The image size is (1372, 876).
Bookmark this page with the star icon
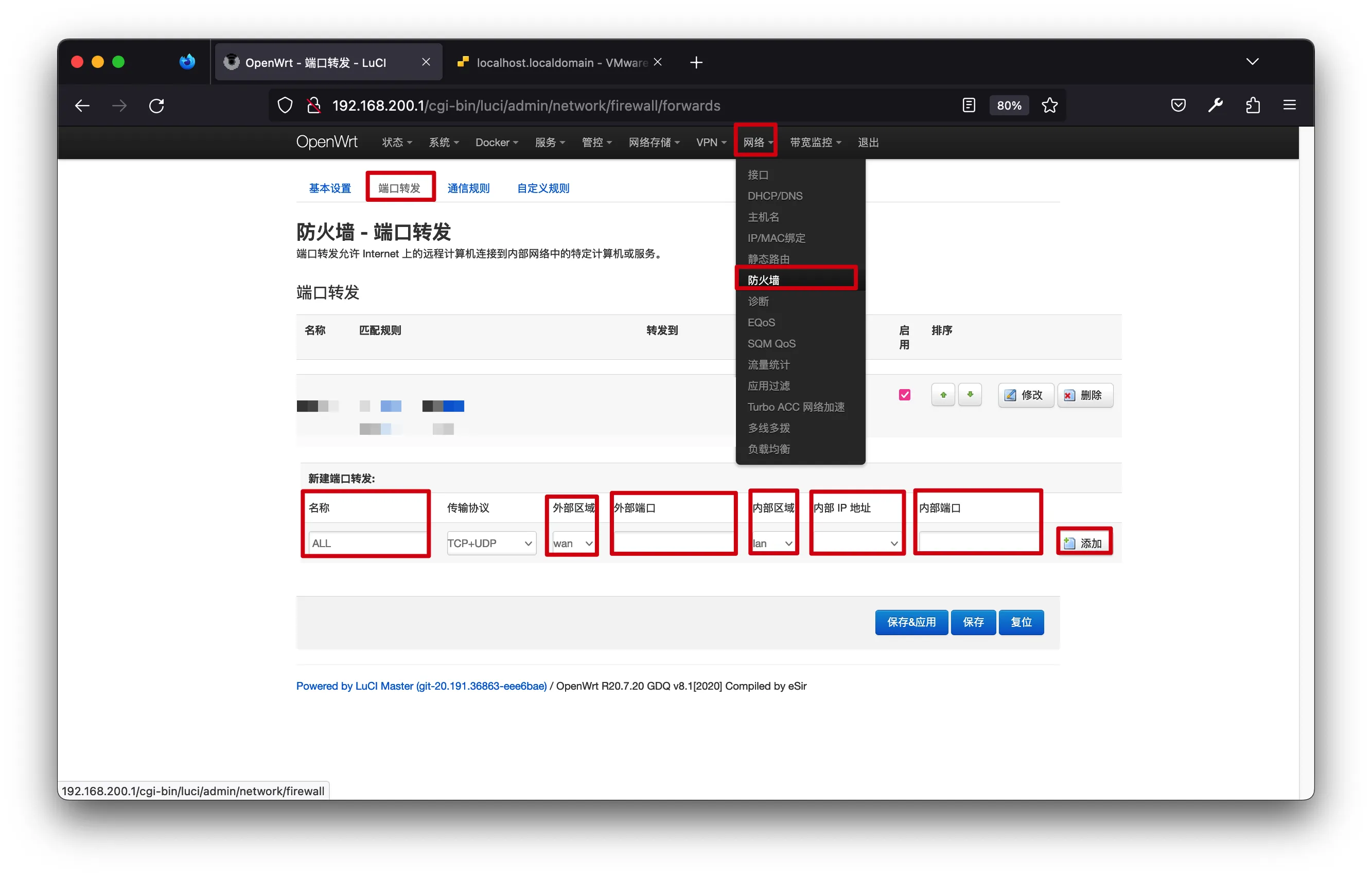1049,106
